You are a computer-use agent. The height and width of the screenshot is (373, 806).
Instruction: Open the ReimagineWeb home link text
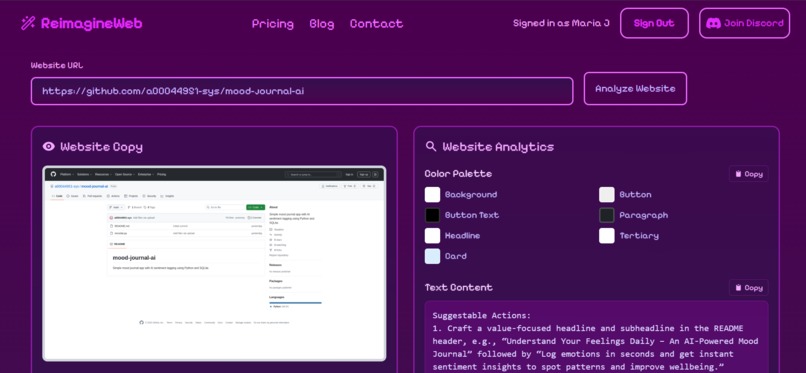click(x=91, y=24)
